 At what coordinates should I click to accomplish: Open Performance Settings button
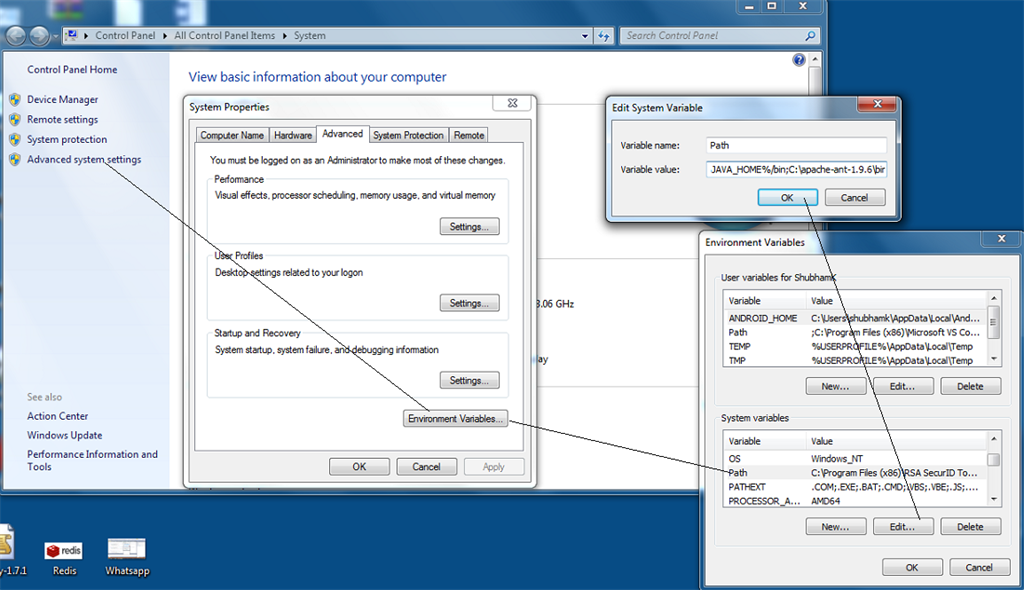(x=469, y=227)
